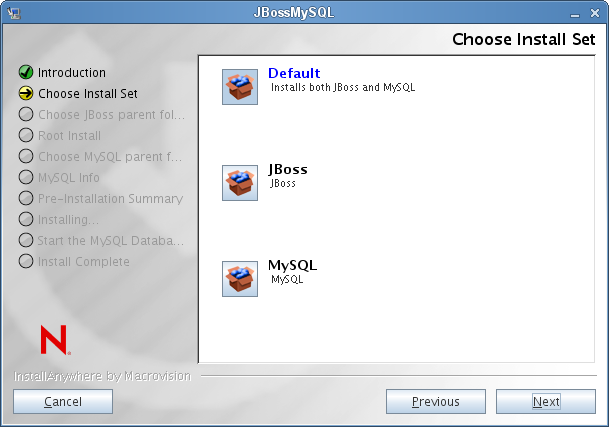Screen dimensions: 609x427
Task: Choose the MySQL install set title
Action: (292, 265)
